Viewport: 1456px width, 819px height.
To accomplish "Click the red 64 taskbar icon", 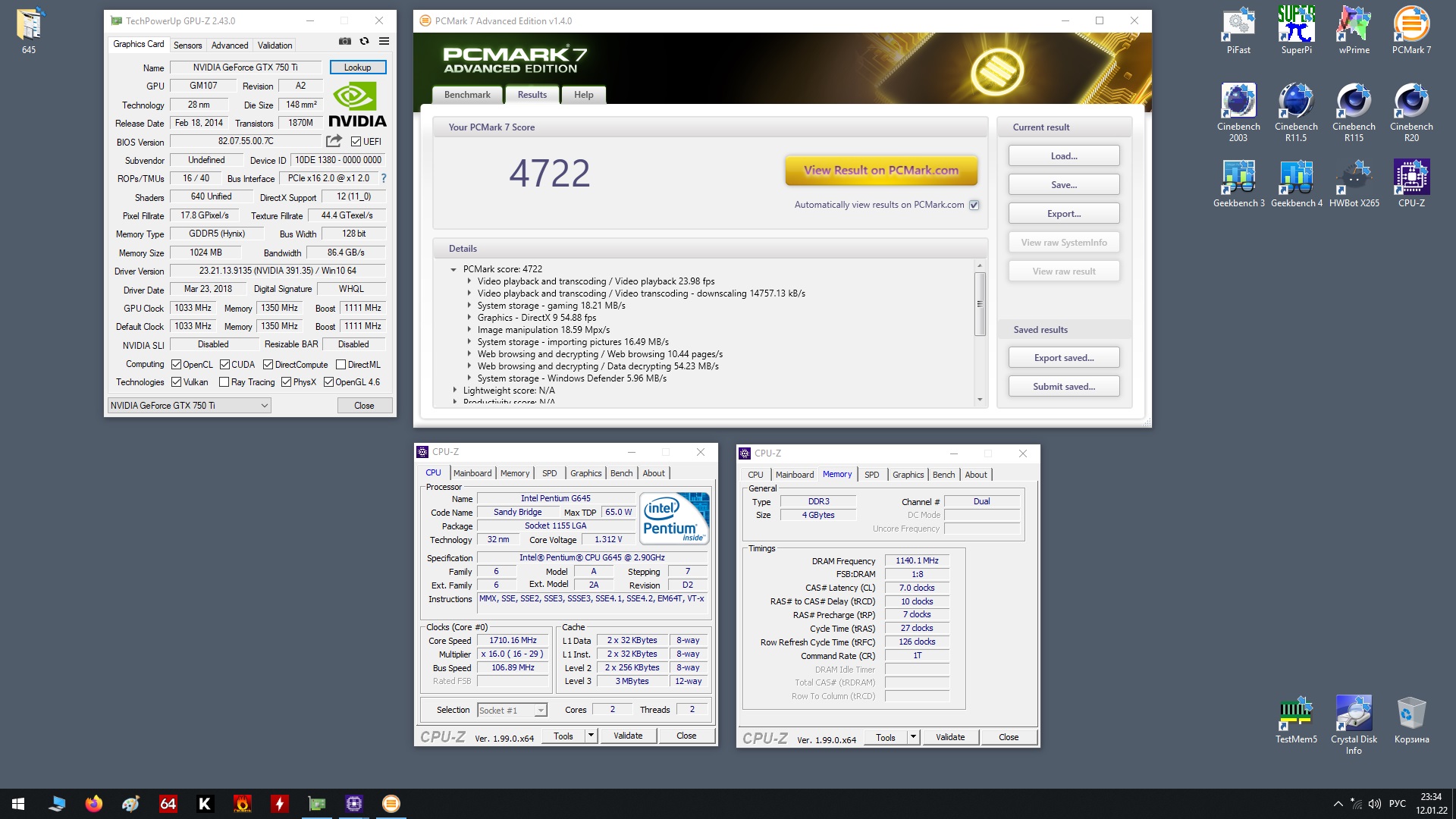I will tap(168, 804).
